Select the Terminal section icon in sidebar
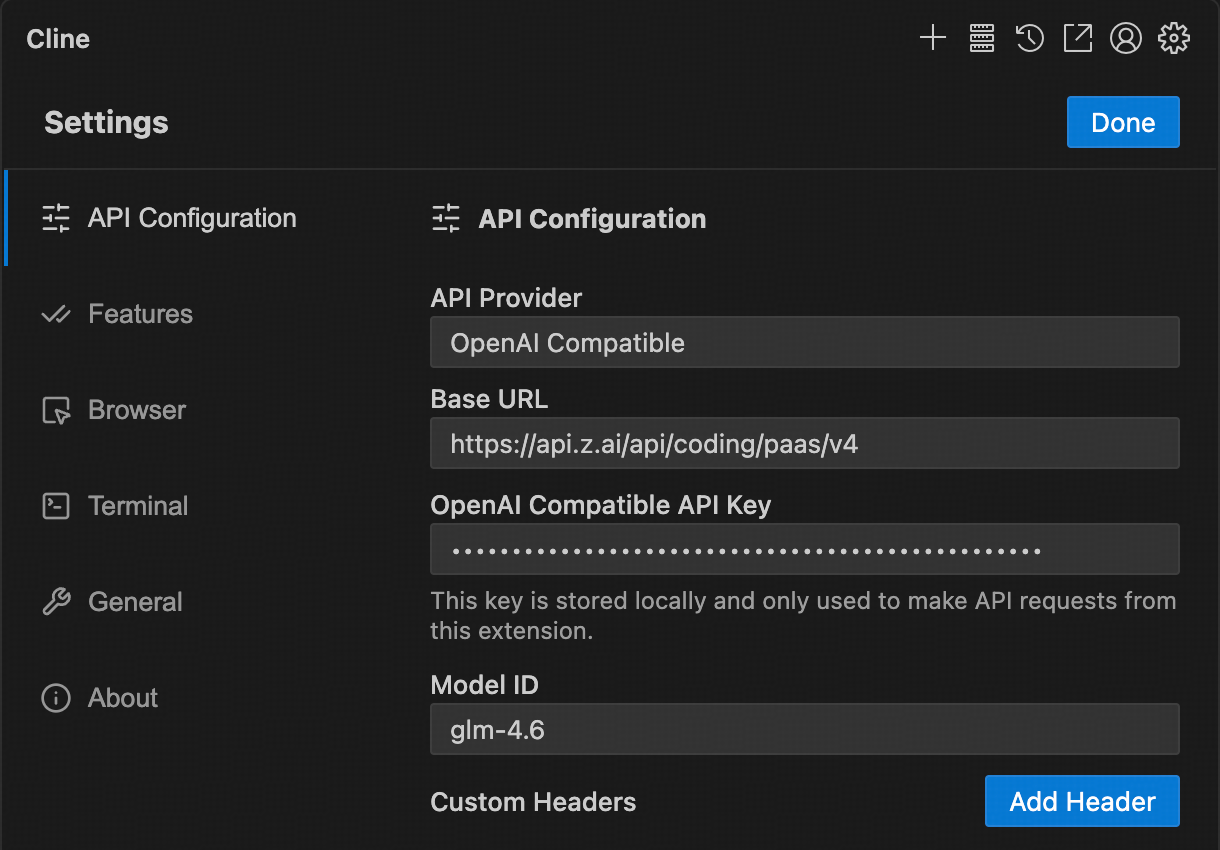Image resolution: width=1220 pixels, height=850 pixels. (x=56, y=506)
